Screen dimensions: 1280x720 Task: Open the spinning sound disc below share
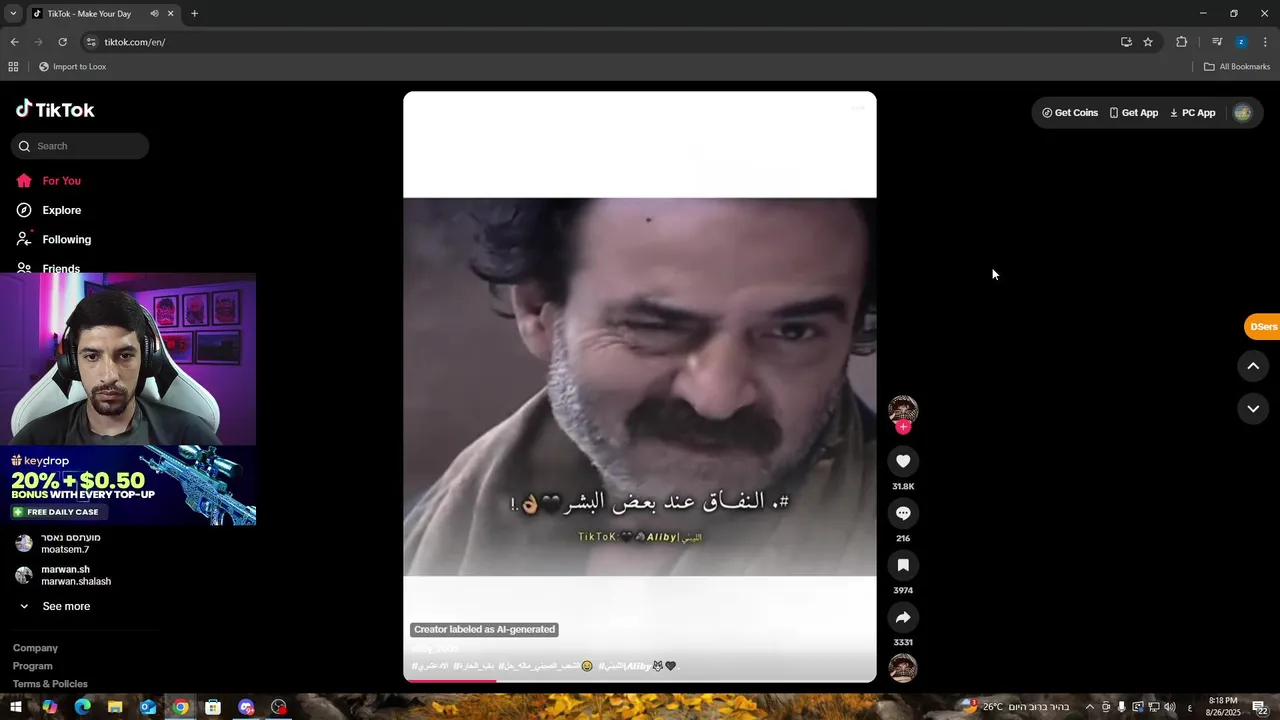tap(903, 667)
